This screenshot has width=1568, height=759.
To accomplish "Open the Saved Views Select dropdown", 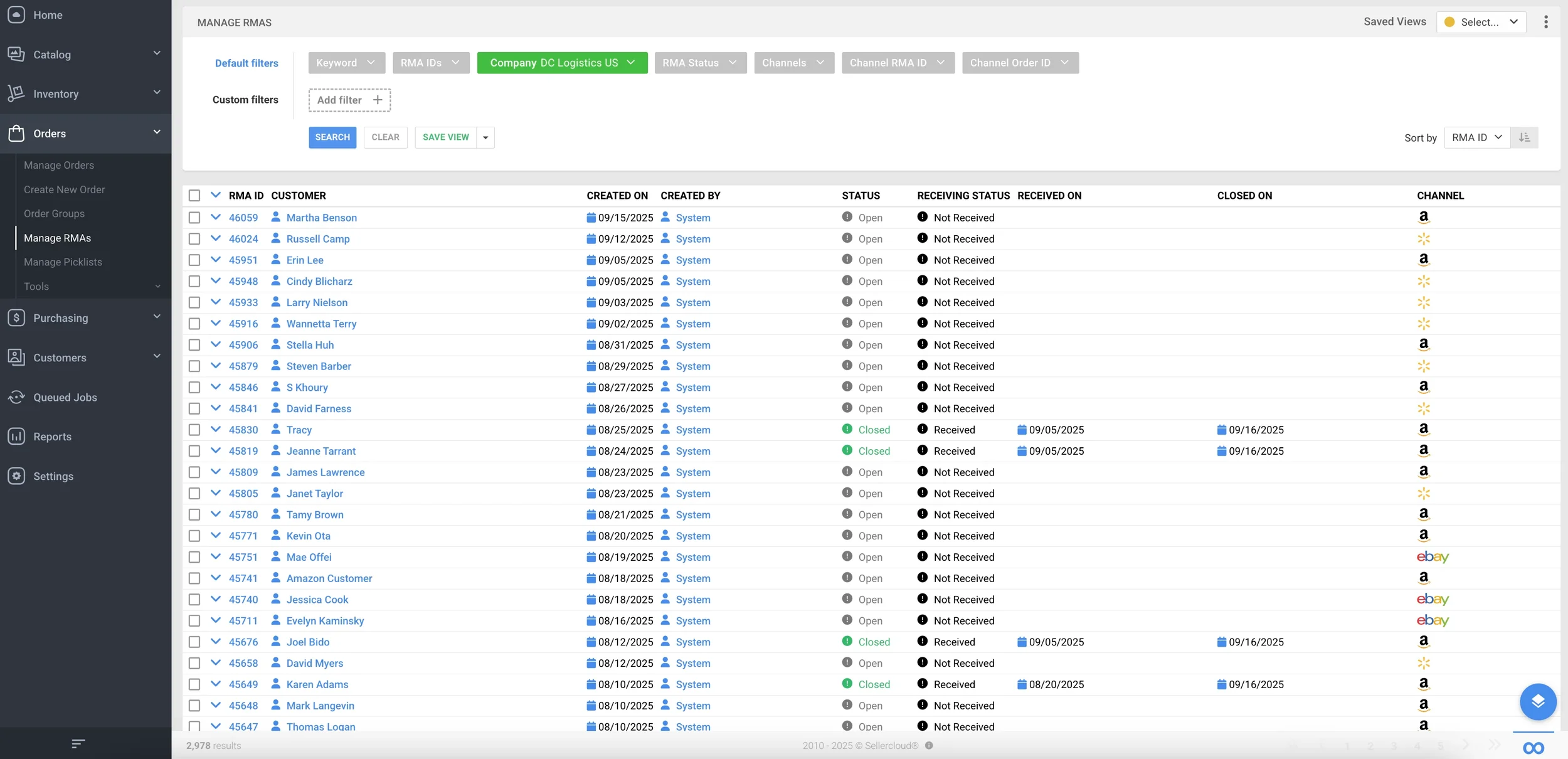I will coord(1481,22).
